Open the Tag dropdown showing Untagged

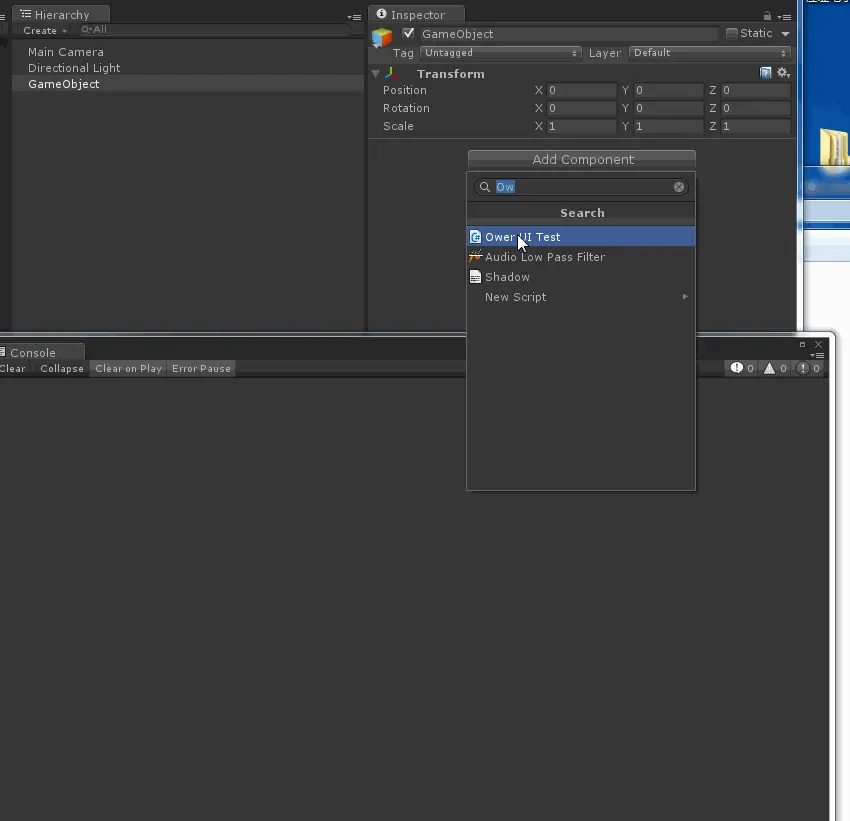click(x=500, y=53)
